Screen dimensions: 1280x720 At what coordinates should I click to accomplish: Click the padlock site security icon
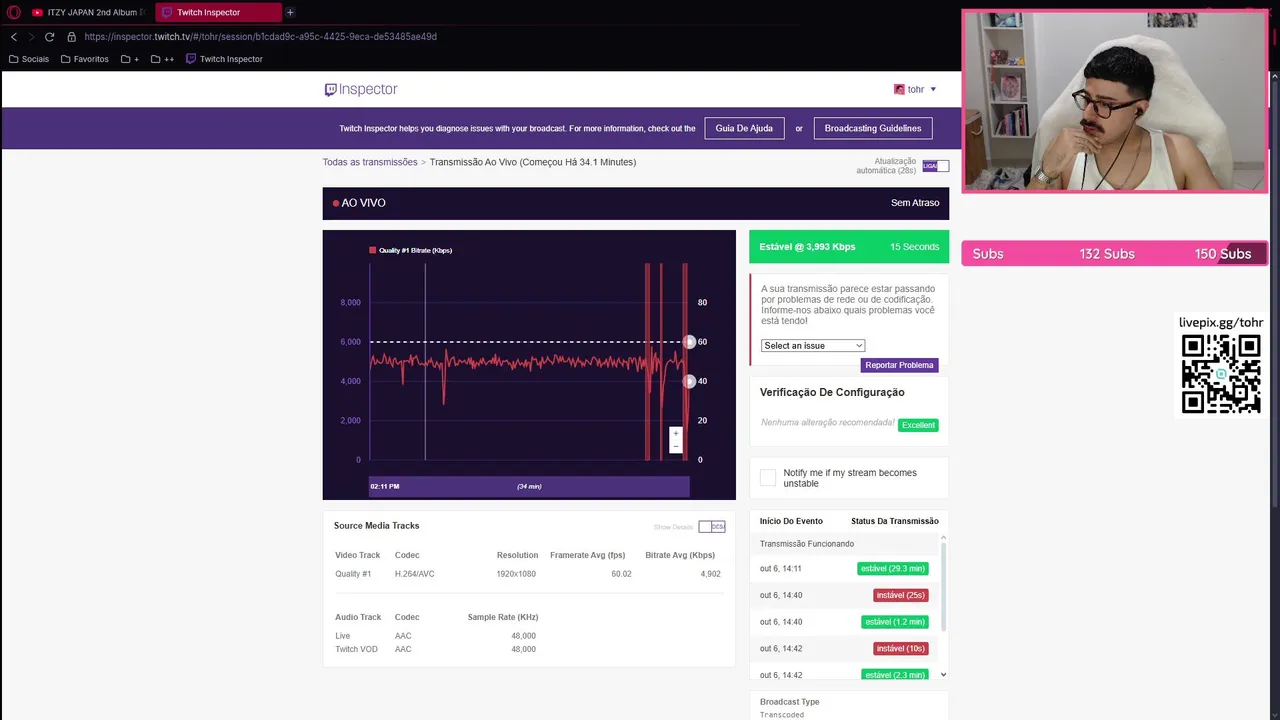(x=71, y=37)
